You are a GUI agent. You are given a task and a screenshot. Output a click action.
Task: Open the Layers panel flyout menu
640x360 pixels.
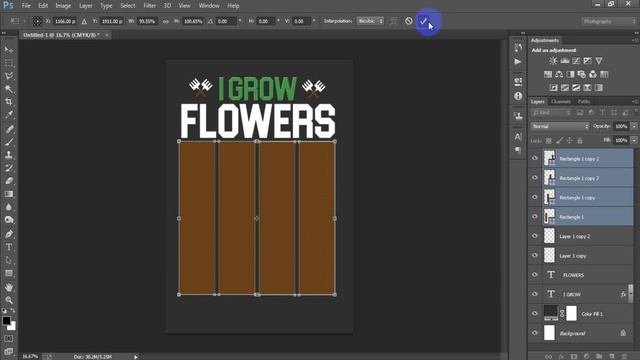[x=635, y=102]
